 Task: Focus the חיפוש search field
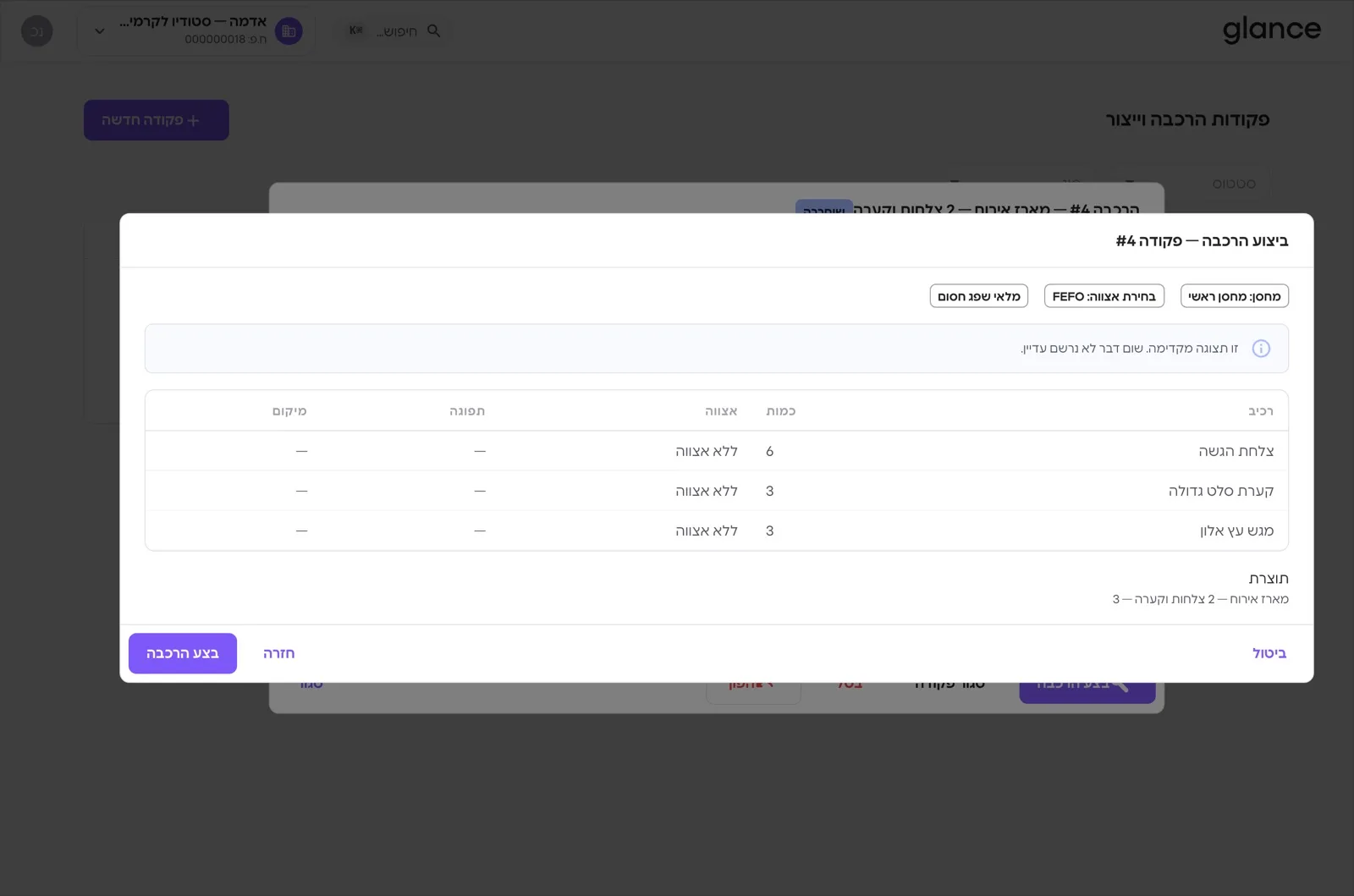[395, 31]
